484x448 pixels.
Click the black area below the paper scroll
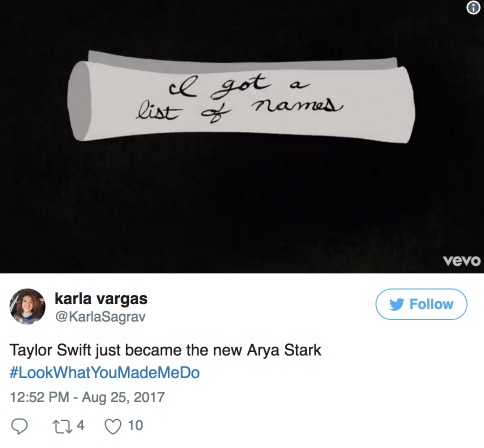point(242,200)
